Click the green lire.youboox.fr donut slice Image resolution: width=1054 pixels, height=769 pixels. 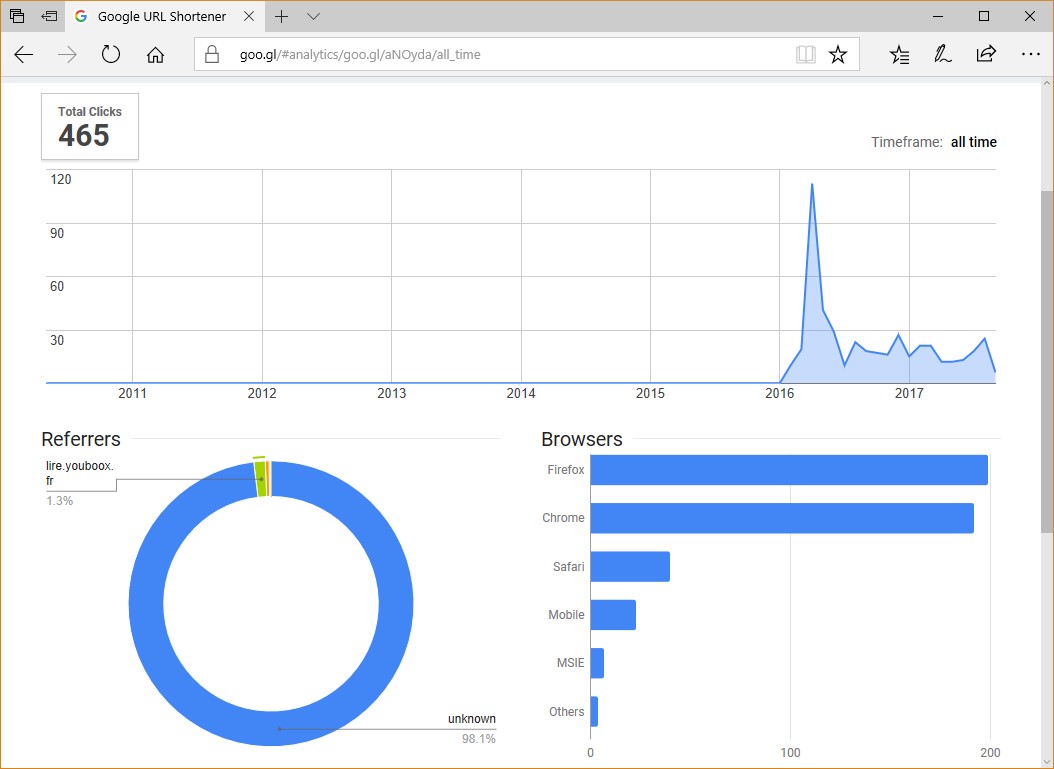pos(261,479)
